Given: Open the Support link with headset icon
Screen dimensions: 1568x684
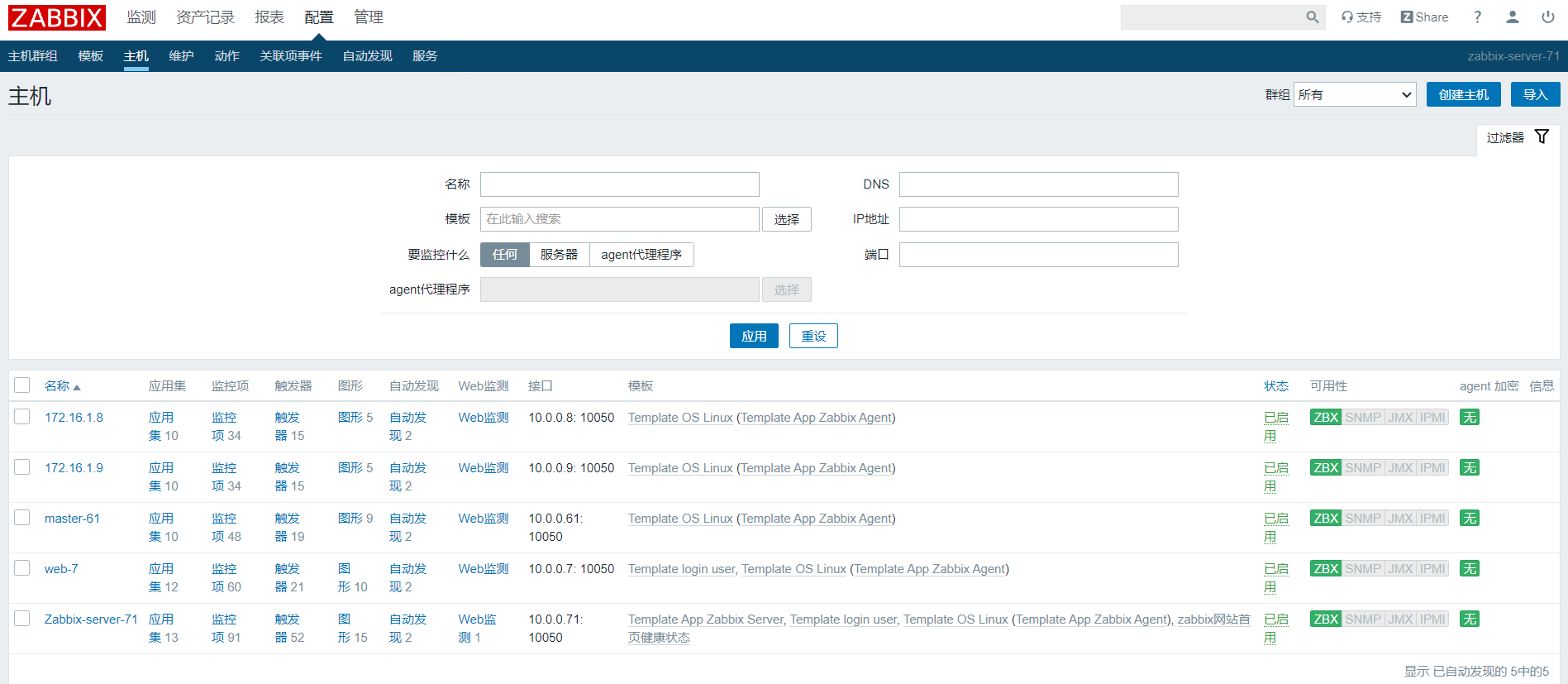Looking at the screenshot, I should (1361, 17).
